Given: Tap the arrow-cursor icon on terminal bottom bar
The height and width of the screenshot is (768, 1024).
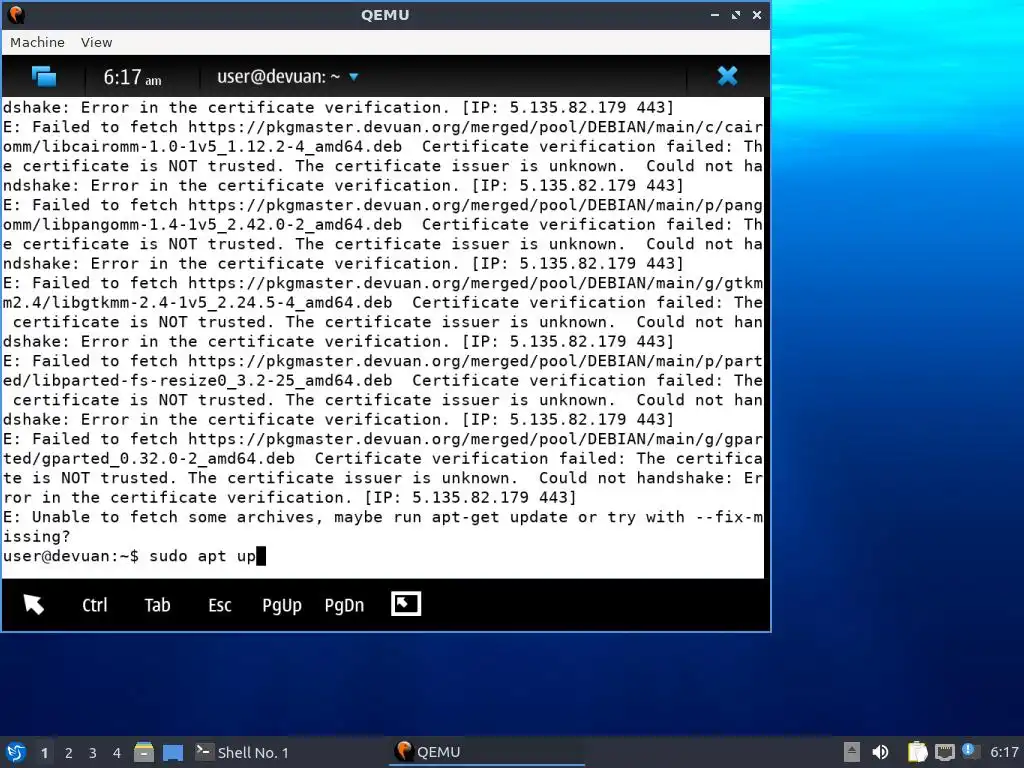Looking at the screenshot, I should 33,604.
